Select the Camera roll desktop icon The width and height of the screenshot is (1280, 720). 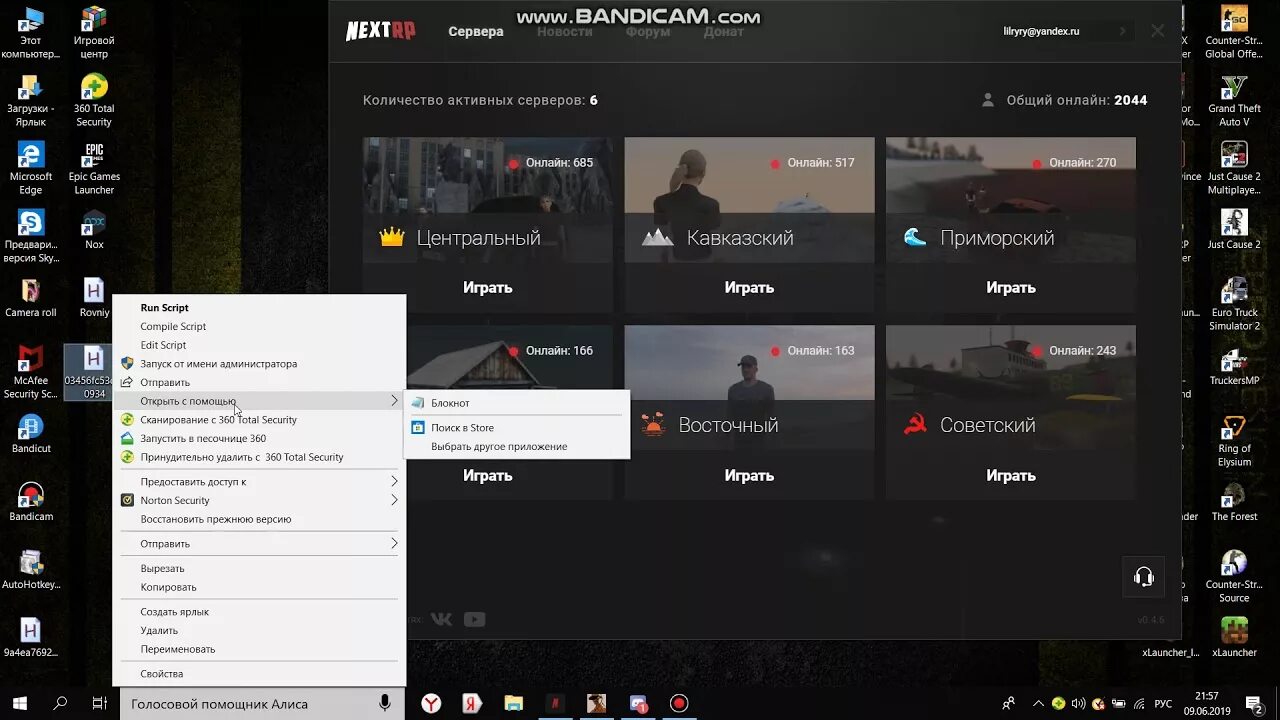pos(31,298)
